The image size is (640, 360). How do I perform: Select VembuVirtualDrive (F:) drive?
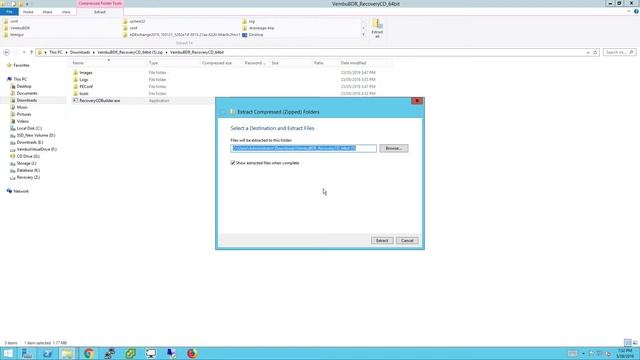pyautogui.click(x=36, y=149)
